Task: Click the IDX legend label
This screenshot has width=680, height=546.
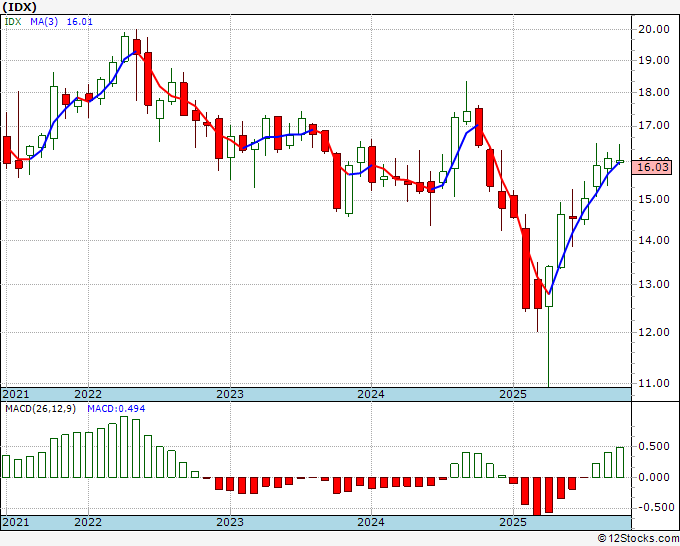Action: click(13, 21)
